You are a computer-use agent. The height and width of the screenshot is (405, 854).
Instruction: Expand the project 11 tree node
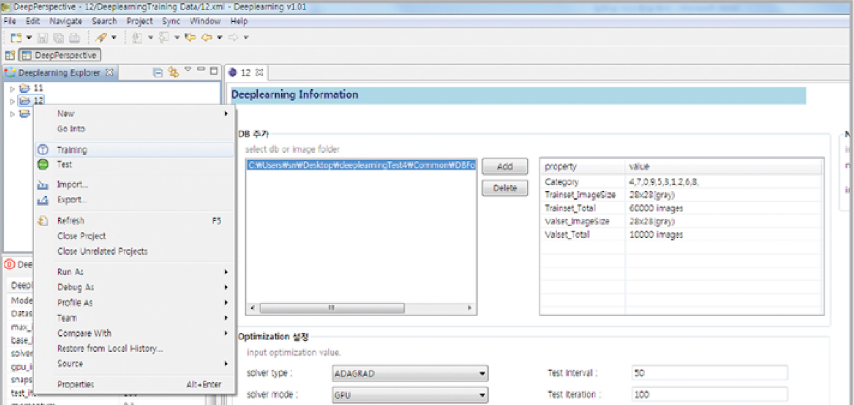click(x=12, y=89)
